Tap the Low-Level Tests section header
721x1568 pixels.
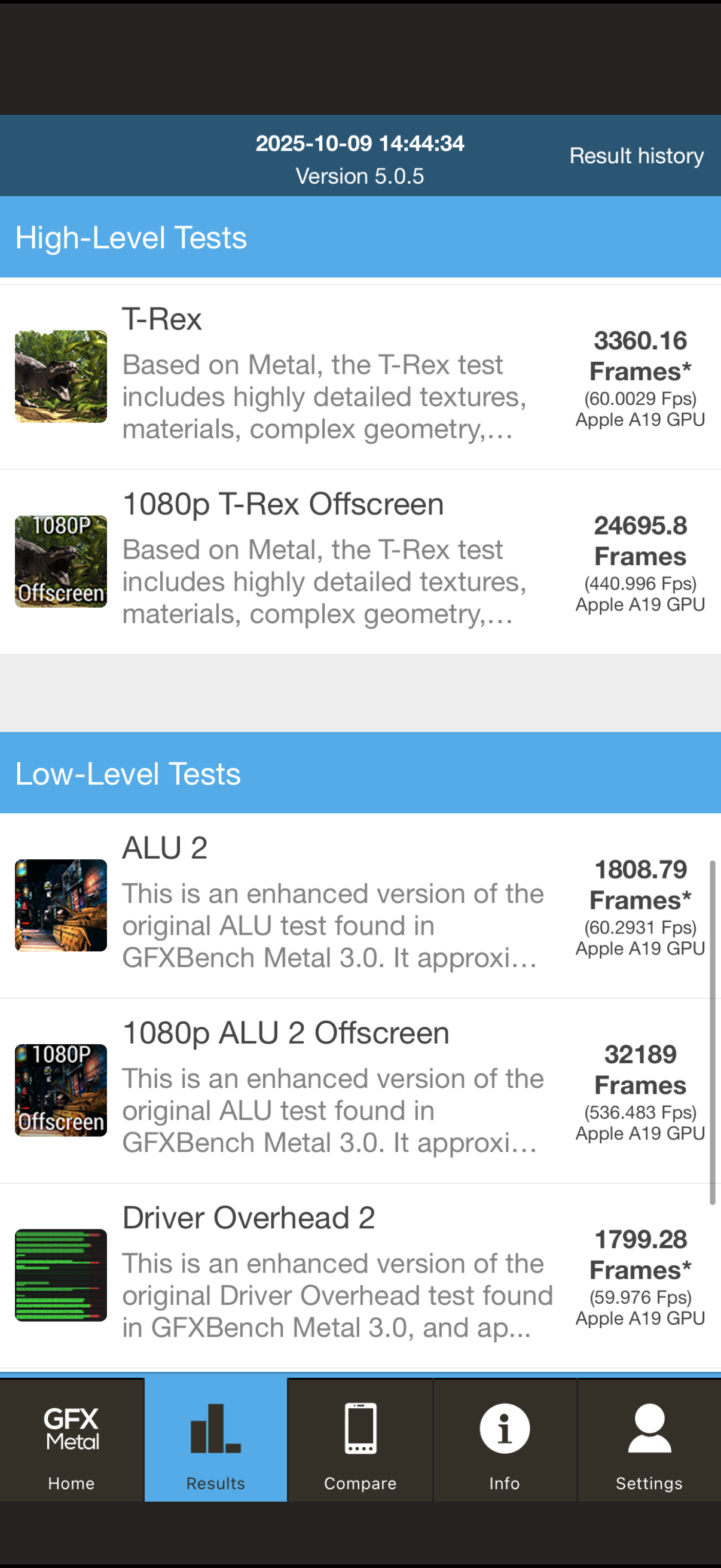coord(128,774)
